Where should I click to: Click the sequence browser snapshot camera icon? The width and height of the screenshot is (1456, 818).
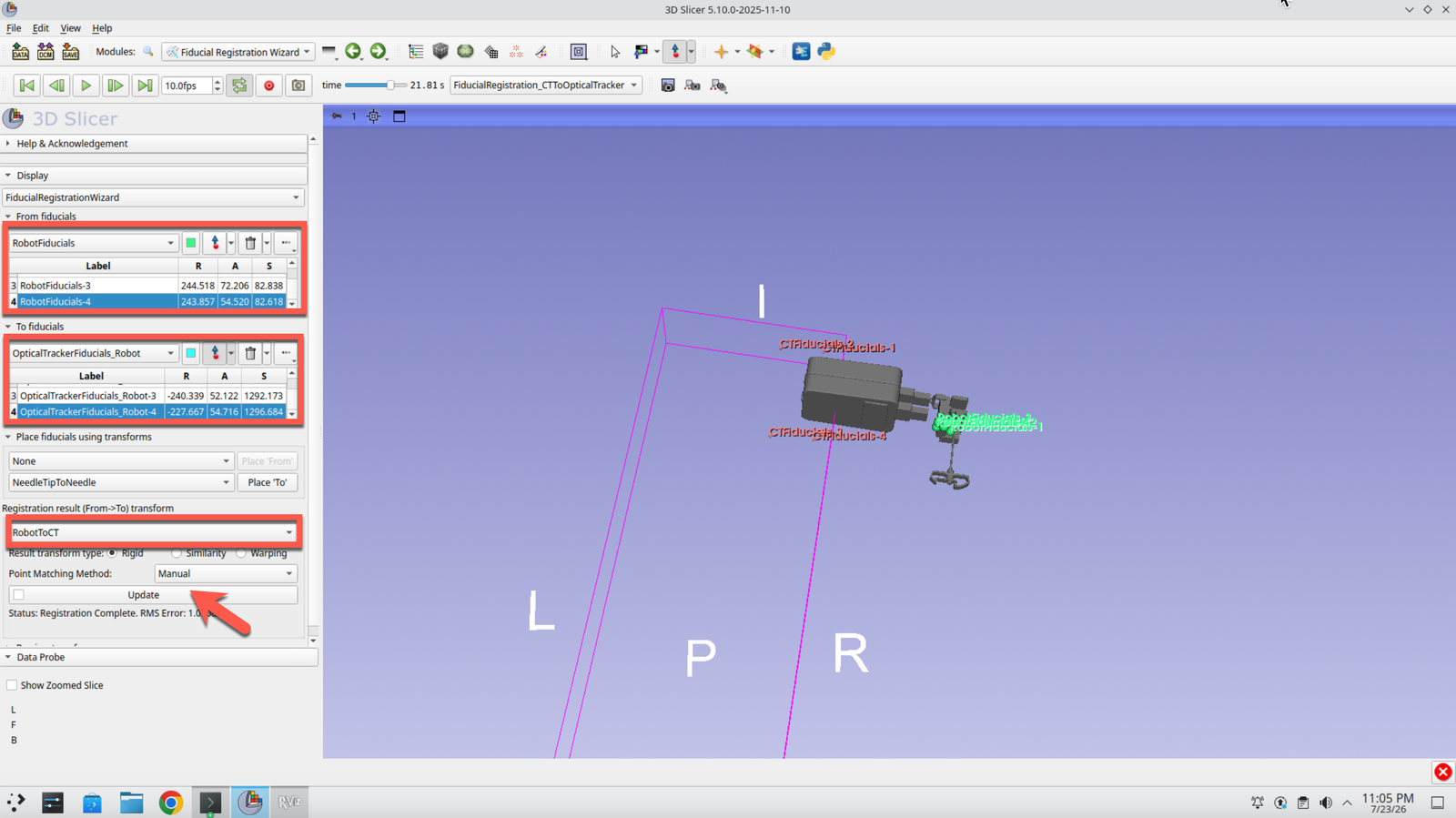coord(298,86)
